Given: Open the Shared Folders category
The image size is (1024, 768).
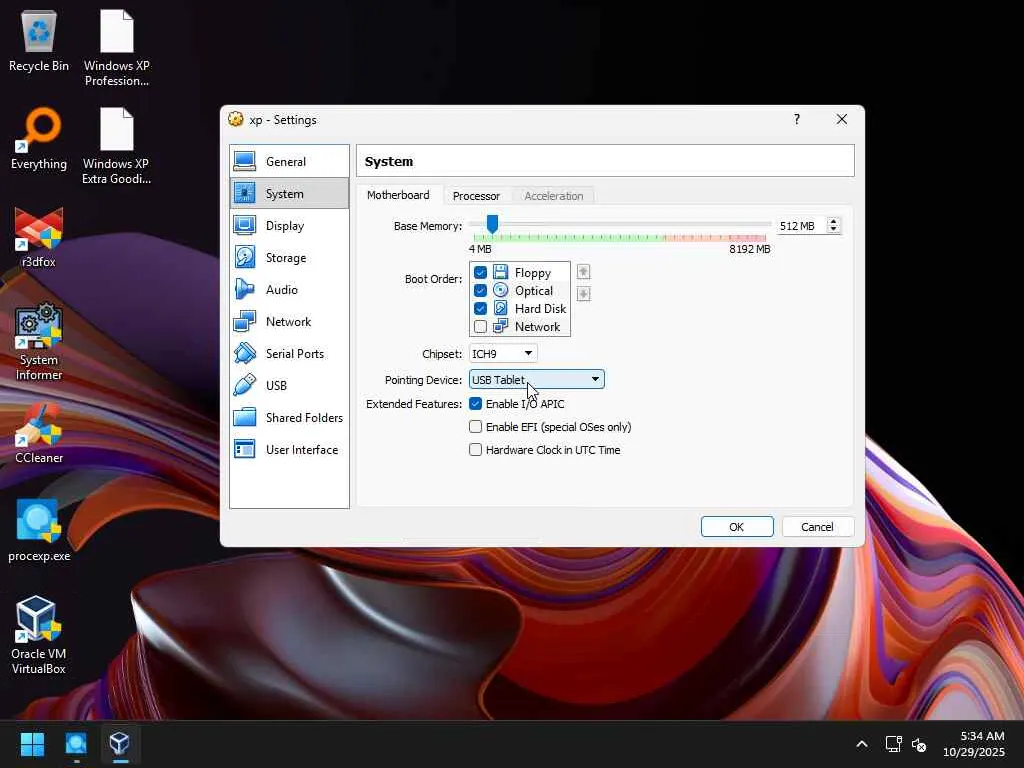Looking at the screenshot, I should point(289,417).
